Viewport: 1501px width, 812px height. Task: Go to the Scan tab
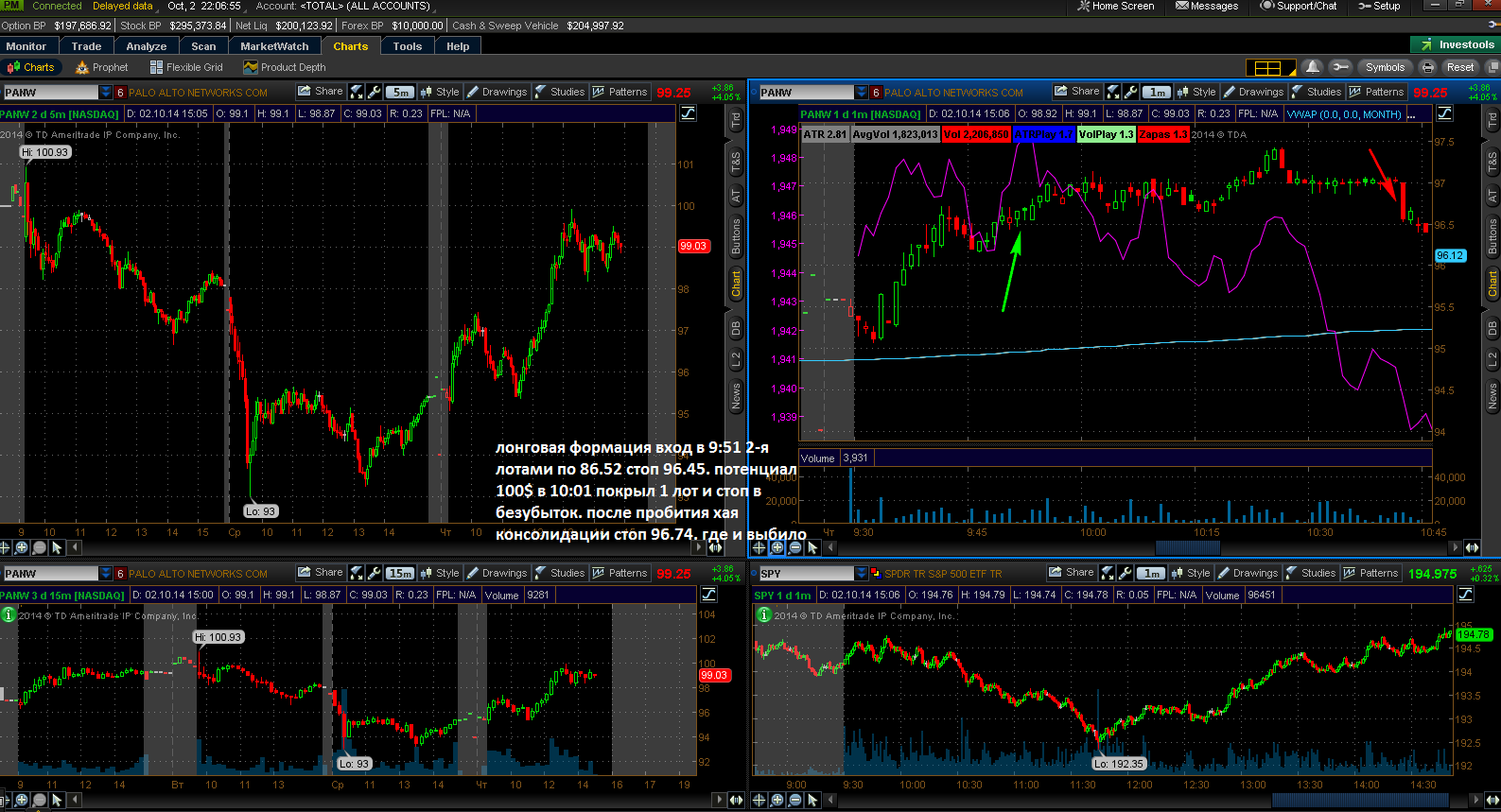203,45
